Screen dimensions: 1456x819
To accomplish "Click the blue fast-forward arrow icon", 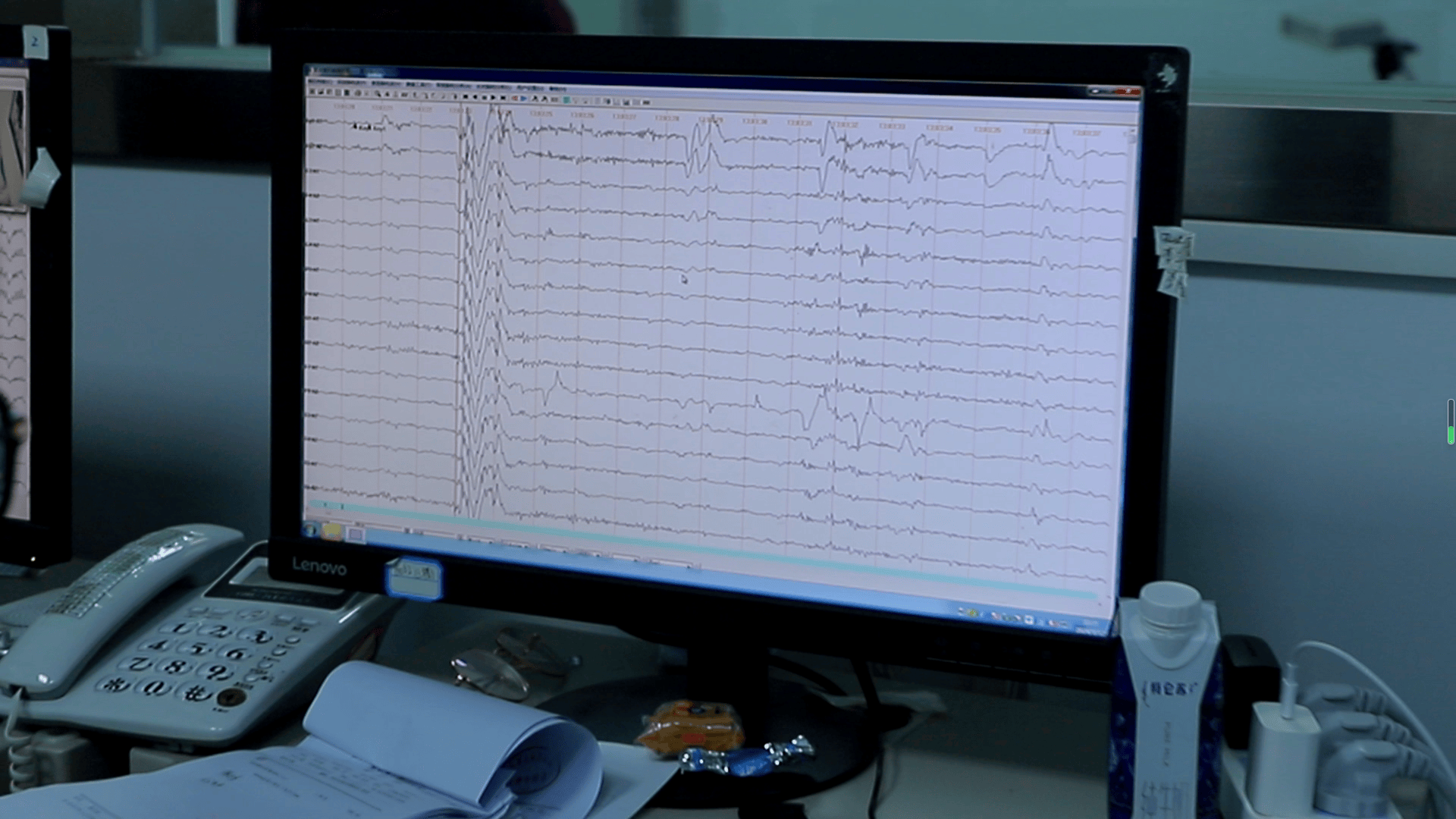I will 523,99.
